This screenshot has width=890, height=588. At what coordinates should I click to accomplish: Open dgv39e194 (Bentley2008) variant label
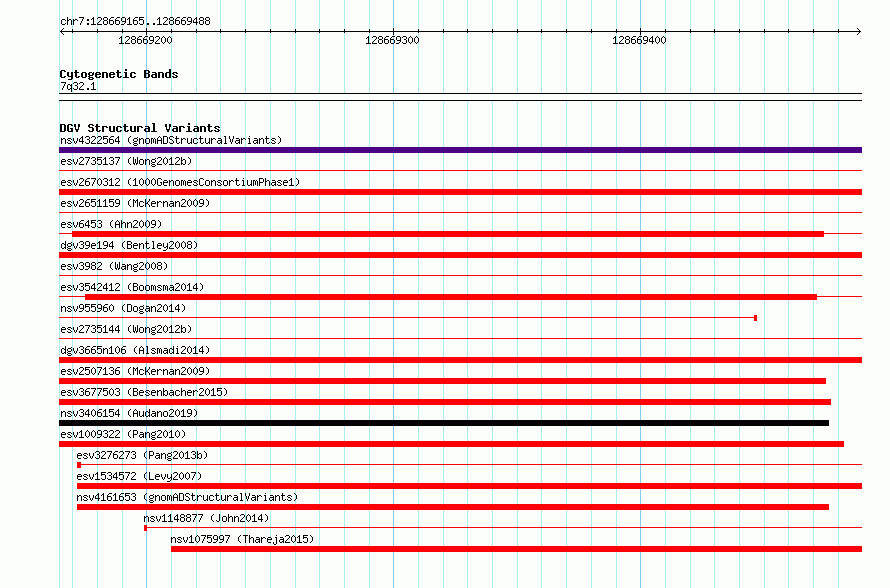pyautogui.click(x=129, y=245)
